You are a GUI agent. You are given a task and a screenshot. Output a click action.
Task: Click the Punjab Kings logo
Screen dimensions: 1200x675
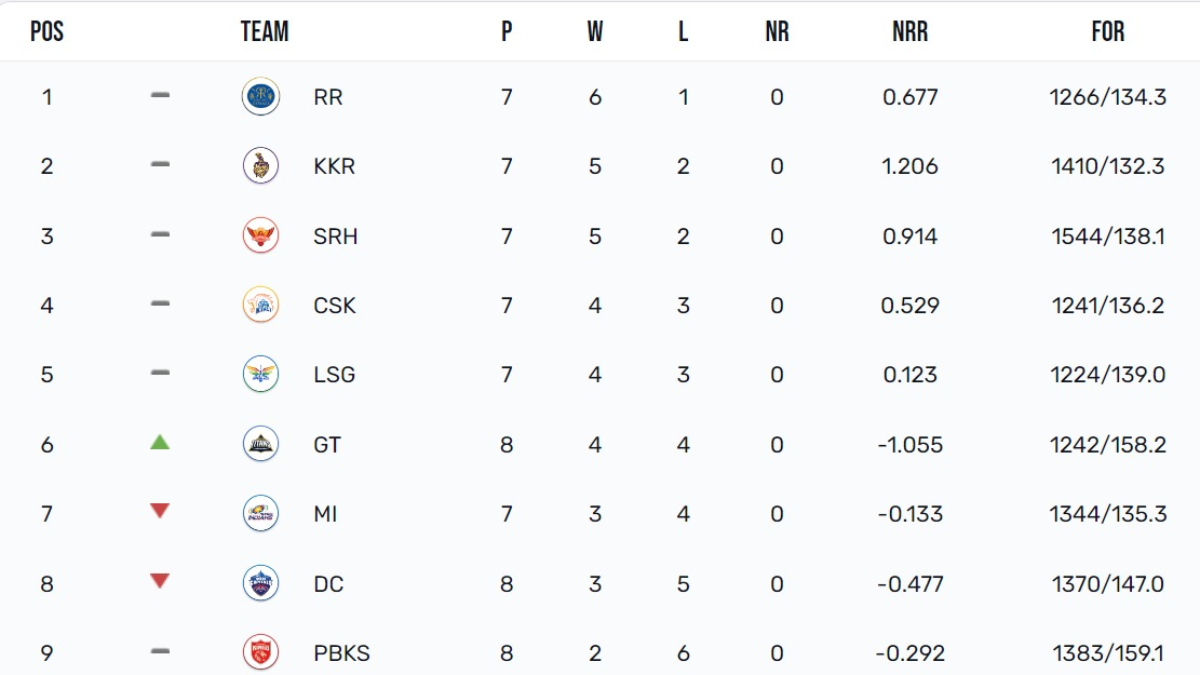click(260, 652)
